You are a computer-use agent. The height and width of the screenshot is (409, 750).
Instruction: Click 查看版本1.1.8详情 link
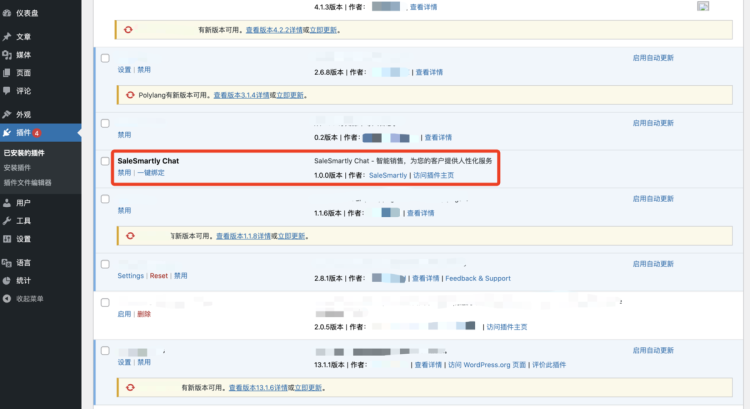pos(243,236)
